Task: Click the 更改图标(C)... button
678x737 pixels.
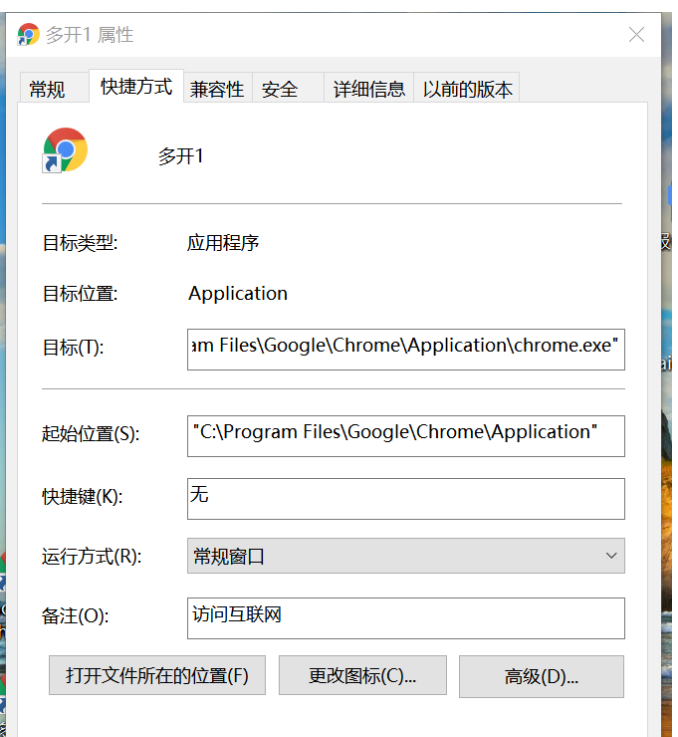Action: point(363,675)
